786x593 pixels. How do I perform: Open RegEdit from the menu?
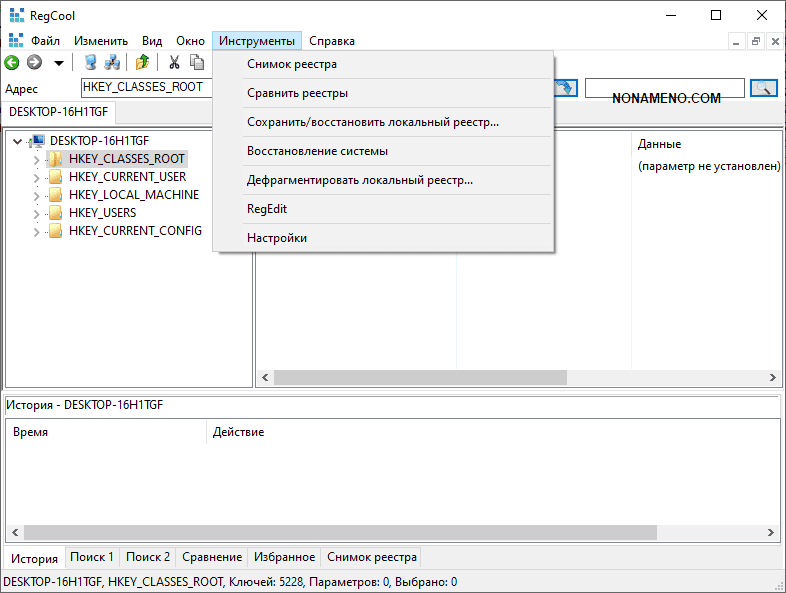coord(267,209)
